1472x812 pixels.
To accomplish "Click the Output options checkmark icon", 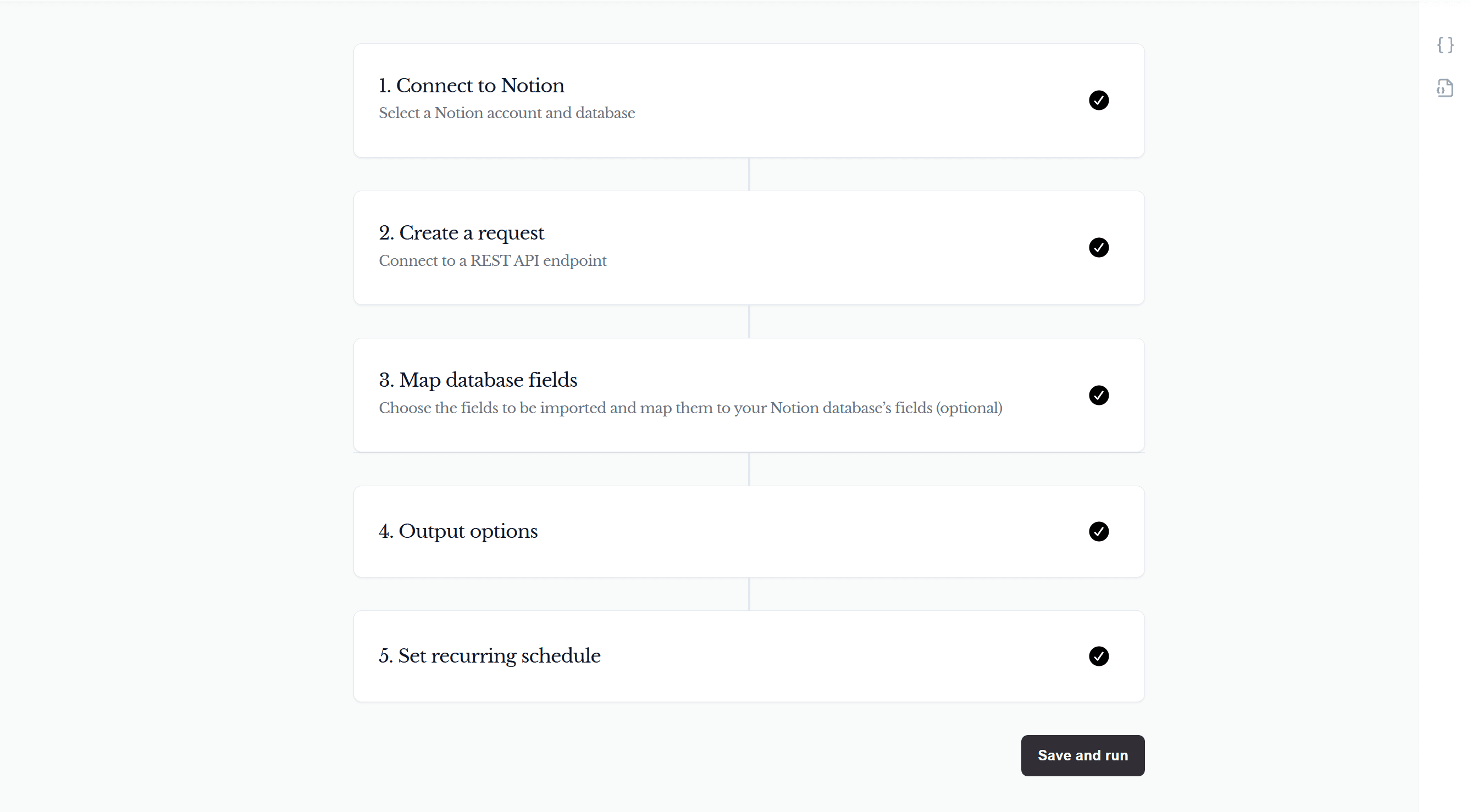I will click(x=1098, y=532).
